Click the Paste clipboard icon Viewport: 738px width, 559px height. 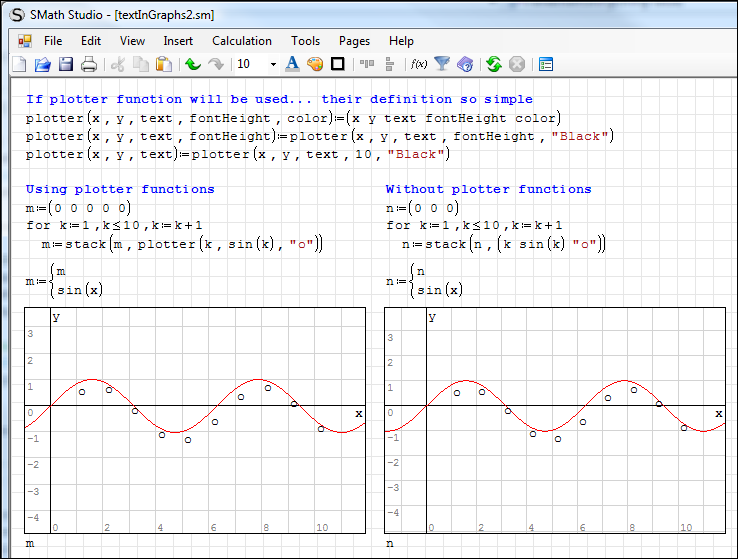[163, 65]
